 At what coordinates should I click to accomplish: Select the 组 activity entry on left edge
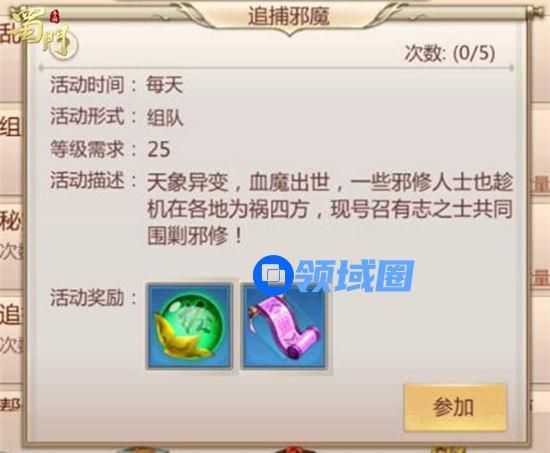pos(10,126)
